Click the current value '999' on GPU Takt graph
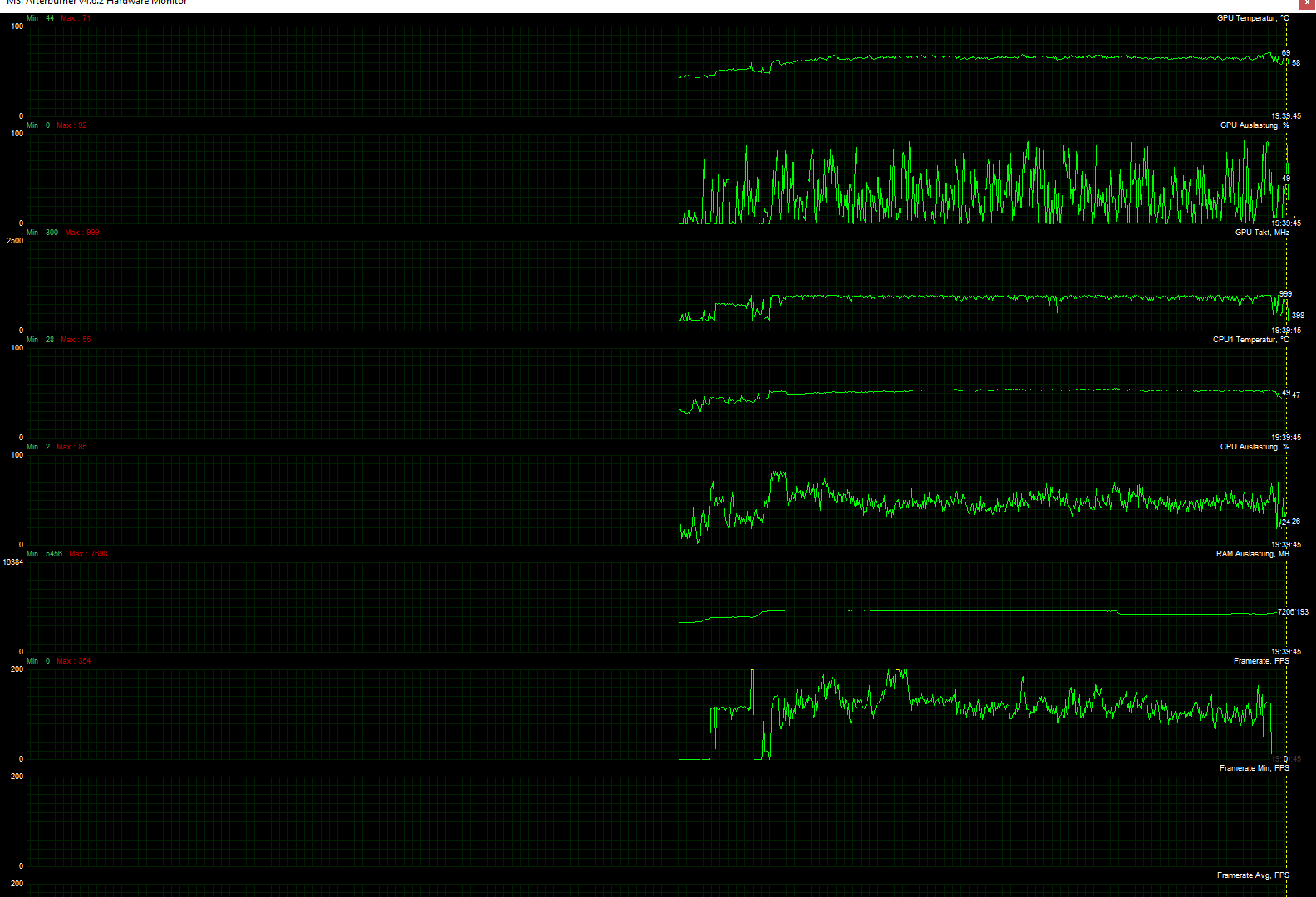This screenshot has height=897, width=1316. 1286,294
